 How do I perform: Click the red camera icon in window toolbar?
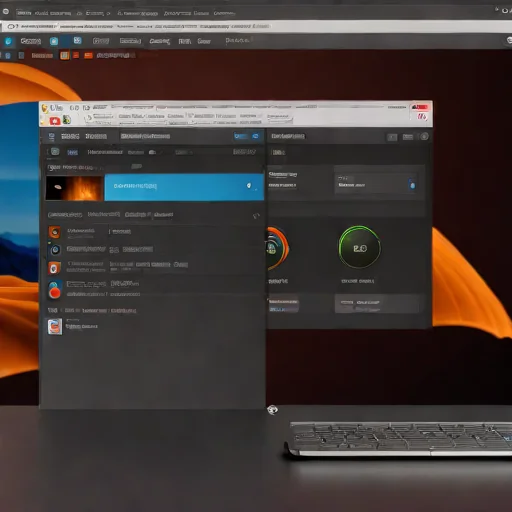pos(55,120)
